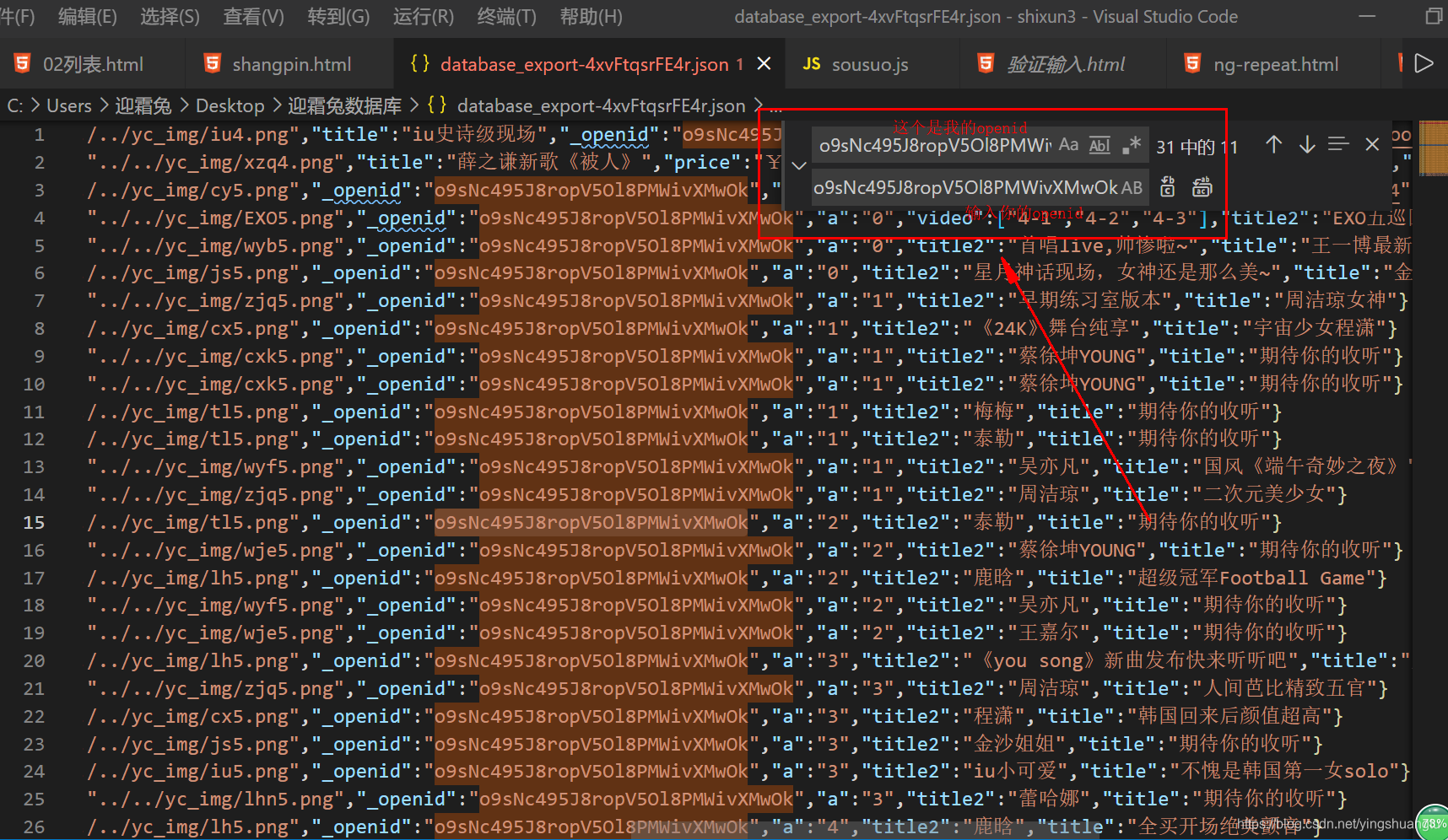Click text '首唱live,帅惨啦~' on line 5
Image resolution: width=1448 pixels, height=840 pixels.
click(1104, 246)
